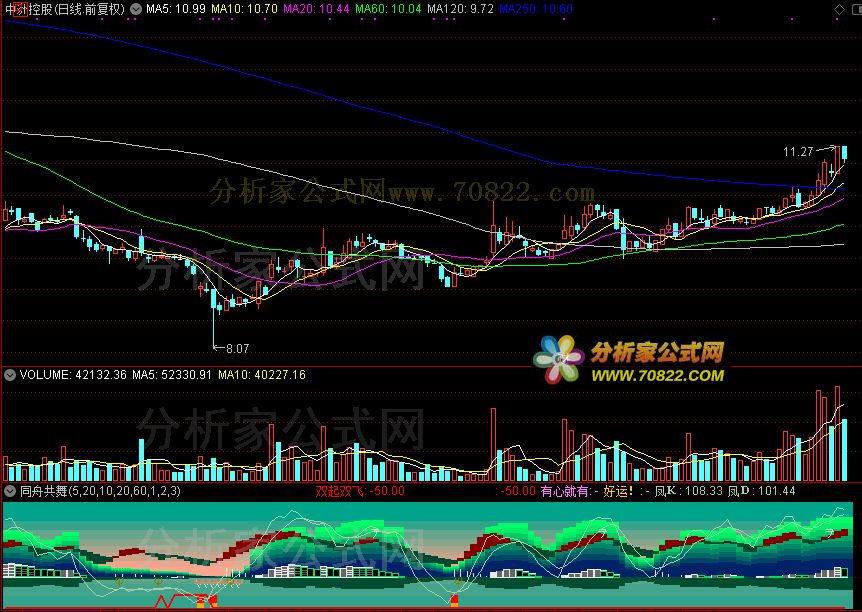
Task: Click the latest cyan candlestick near 11.27
Action: 844,153
